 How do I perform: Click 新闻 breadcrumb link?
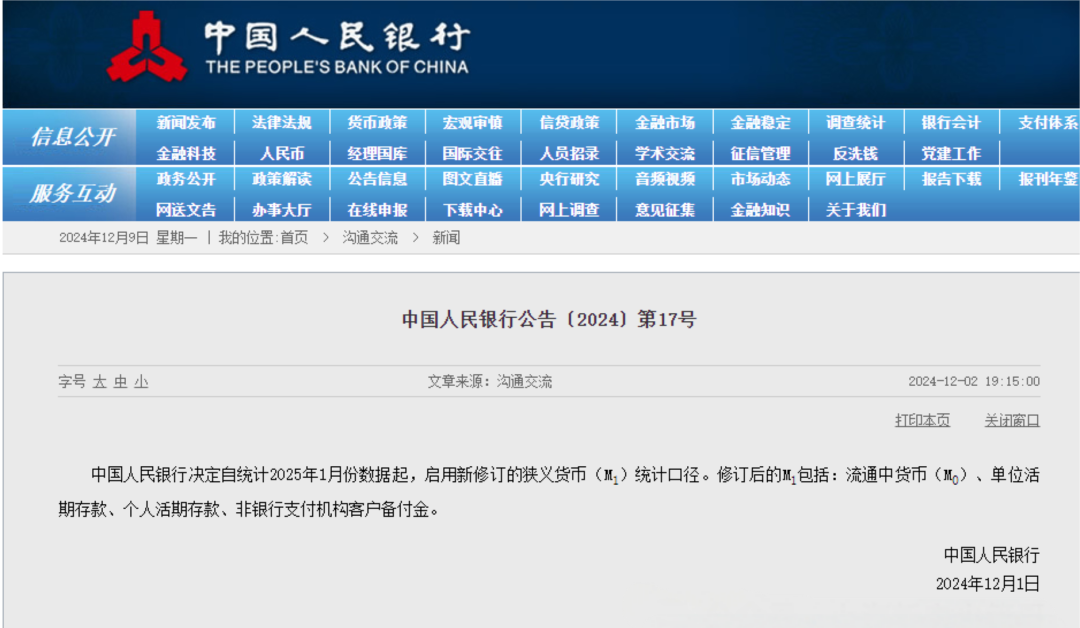(446, 238)
